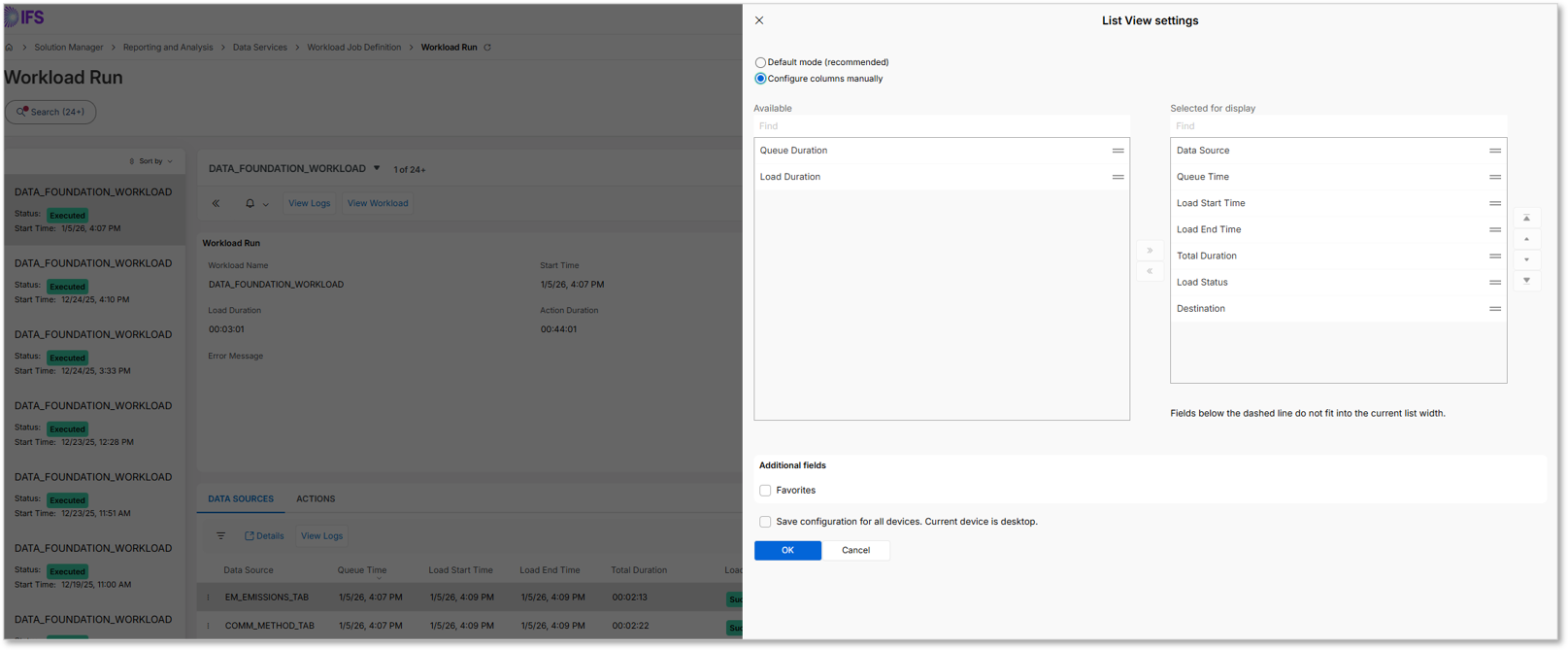Expand DATA_FOUNDATION_WORKLOAD record selector dropdown
Viewport: 1568px width, 650px height.
(377, 168)
